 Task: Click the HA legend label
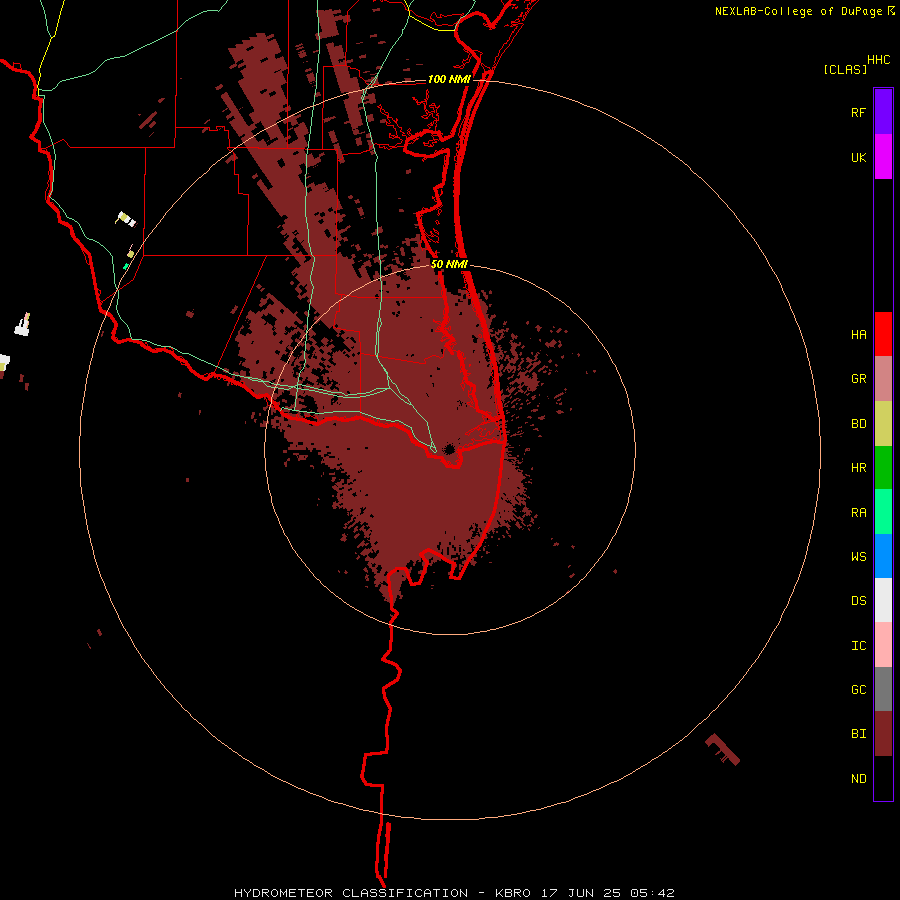[858, 334]
